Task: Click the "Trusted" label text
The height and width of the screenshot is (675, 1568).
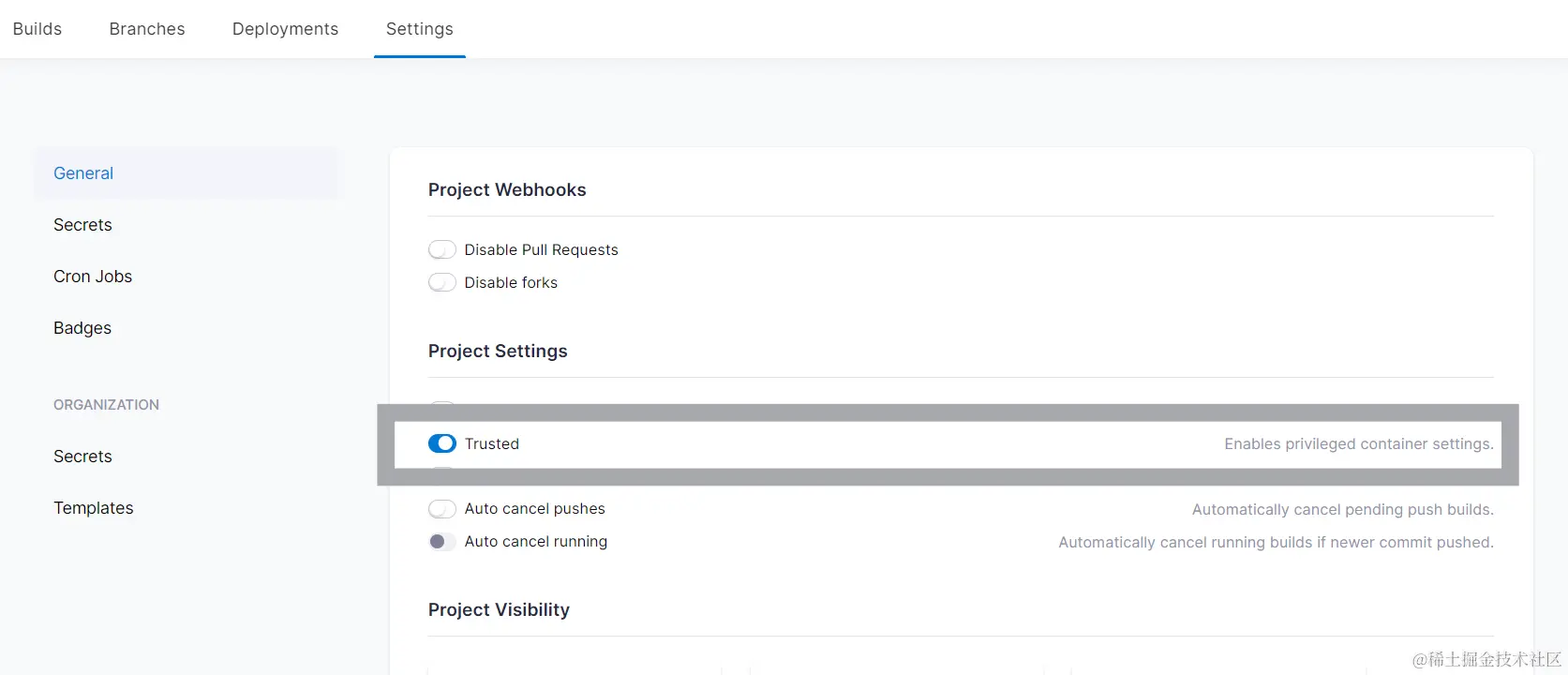Action: 492,443
